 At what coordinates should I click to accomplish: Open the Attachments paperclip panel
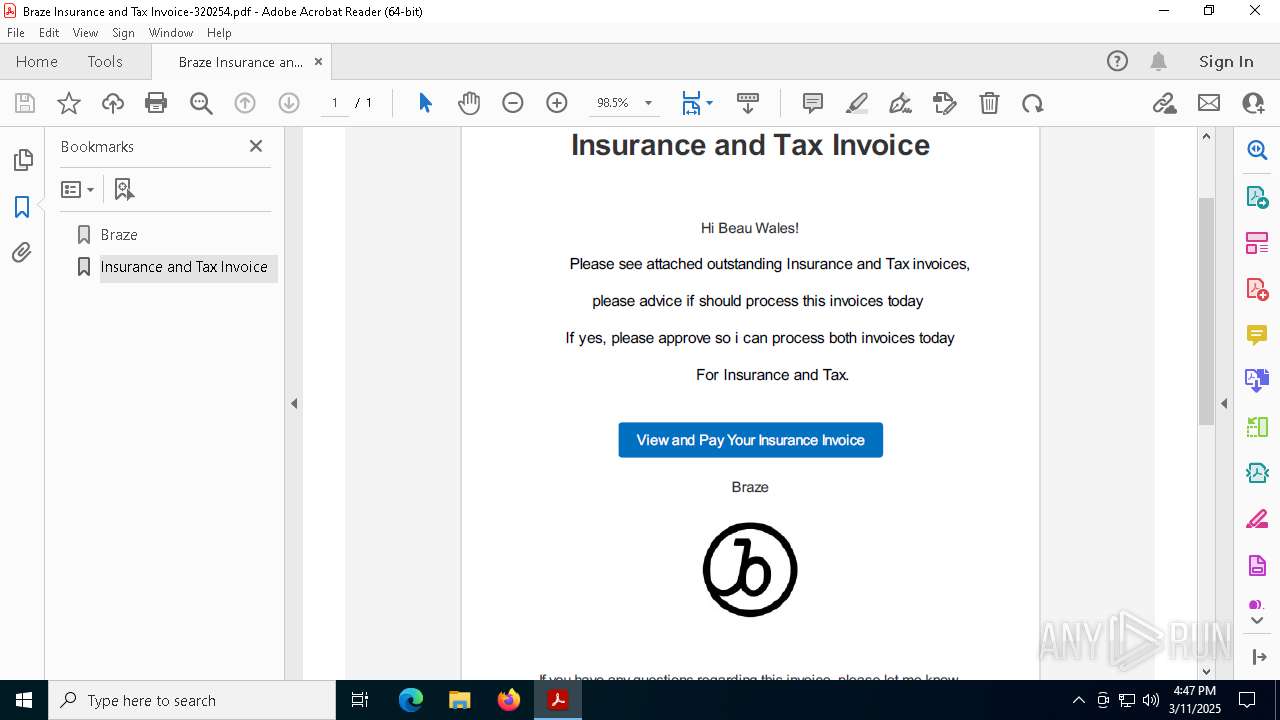pyautogui.click(x=22, y=253)
